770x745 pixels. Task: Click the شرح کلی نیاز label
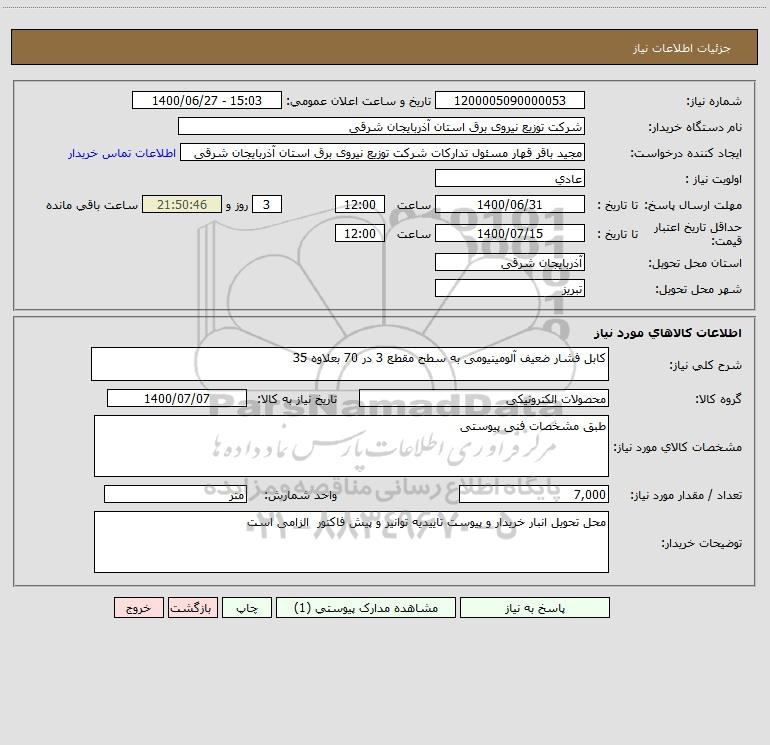tap(706, 365)
